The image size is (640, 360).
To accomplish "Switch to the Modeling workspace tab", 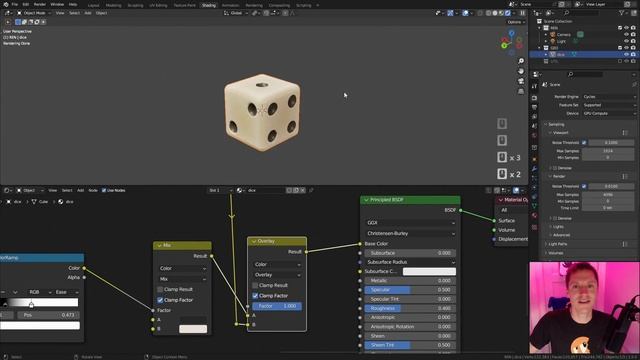I will (113, 5).
